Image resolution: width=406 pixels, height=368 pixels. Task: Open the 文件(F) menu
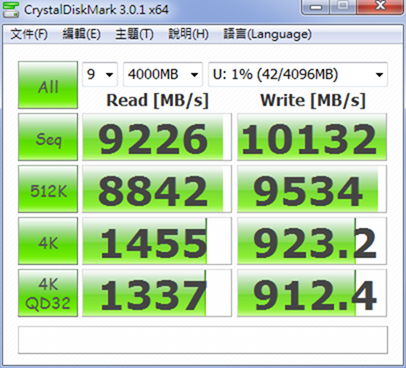(x=29, y=34)
